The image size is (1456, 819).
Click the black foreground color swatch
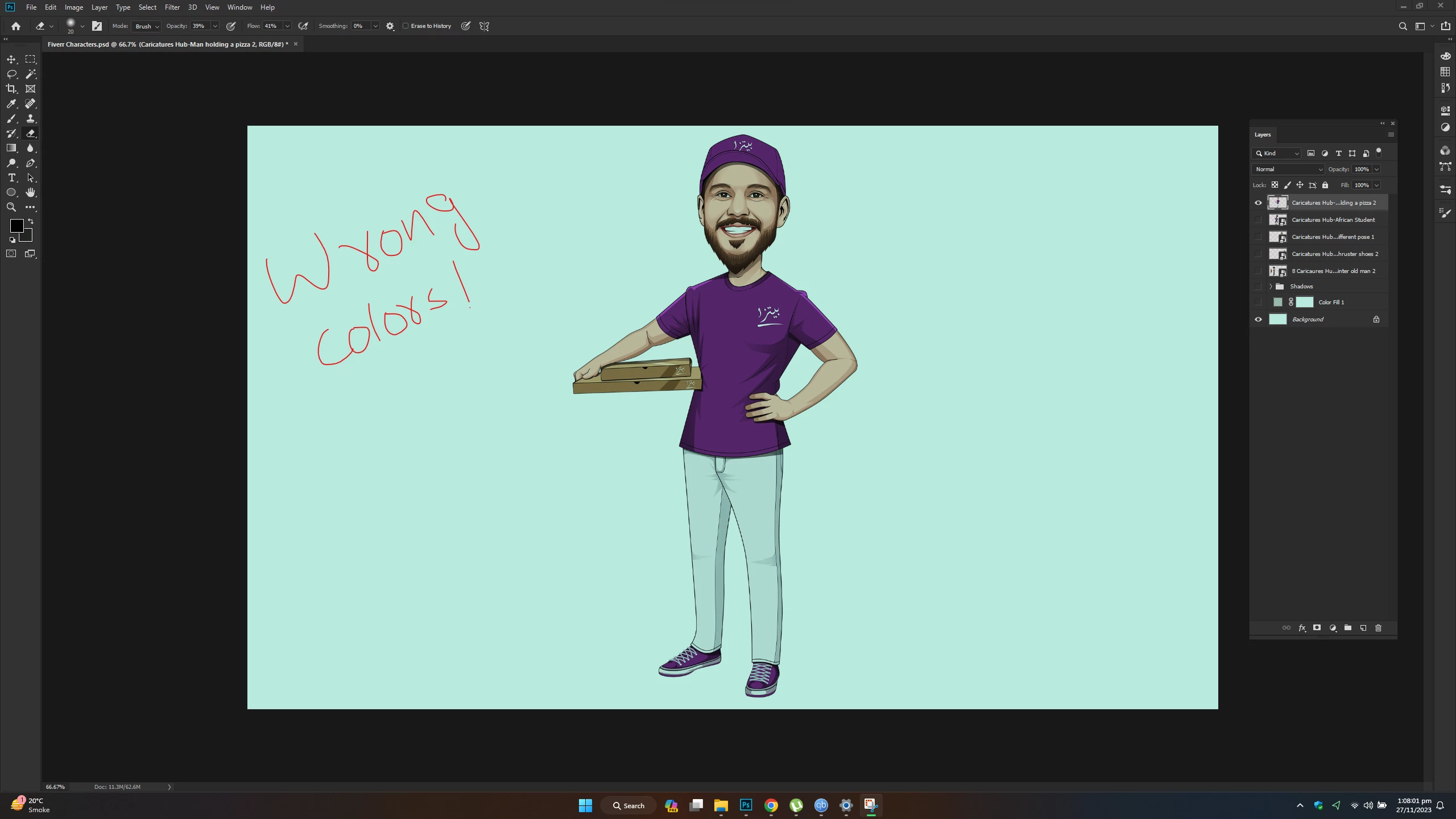[x=16, y=225]
